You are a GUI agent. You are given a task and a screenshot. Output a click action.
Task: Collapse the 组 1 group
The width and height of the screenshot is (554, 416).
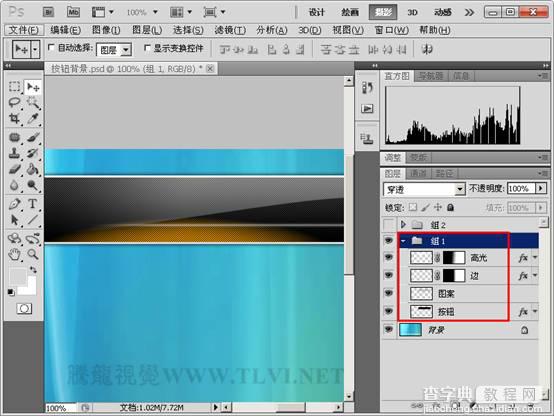coord(403,241)
